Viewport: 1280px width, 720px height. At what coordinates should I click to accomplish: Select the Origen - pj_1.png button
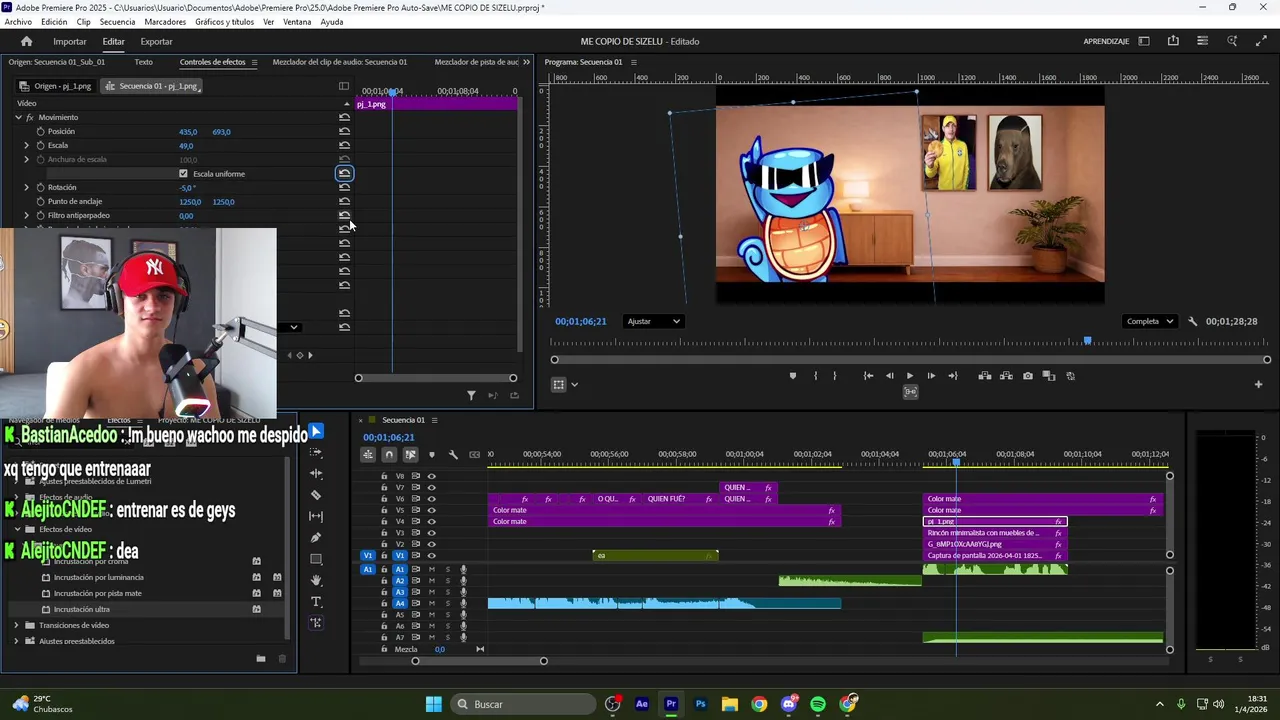tap(56, 86)
